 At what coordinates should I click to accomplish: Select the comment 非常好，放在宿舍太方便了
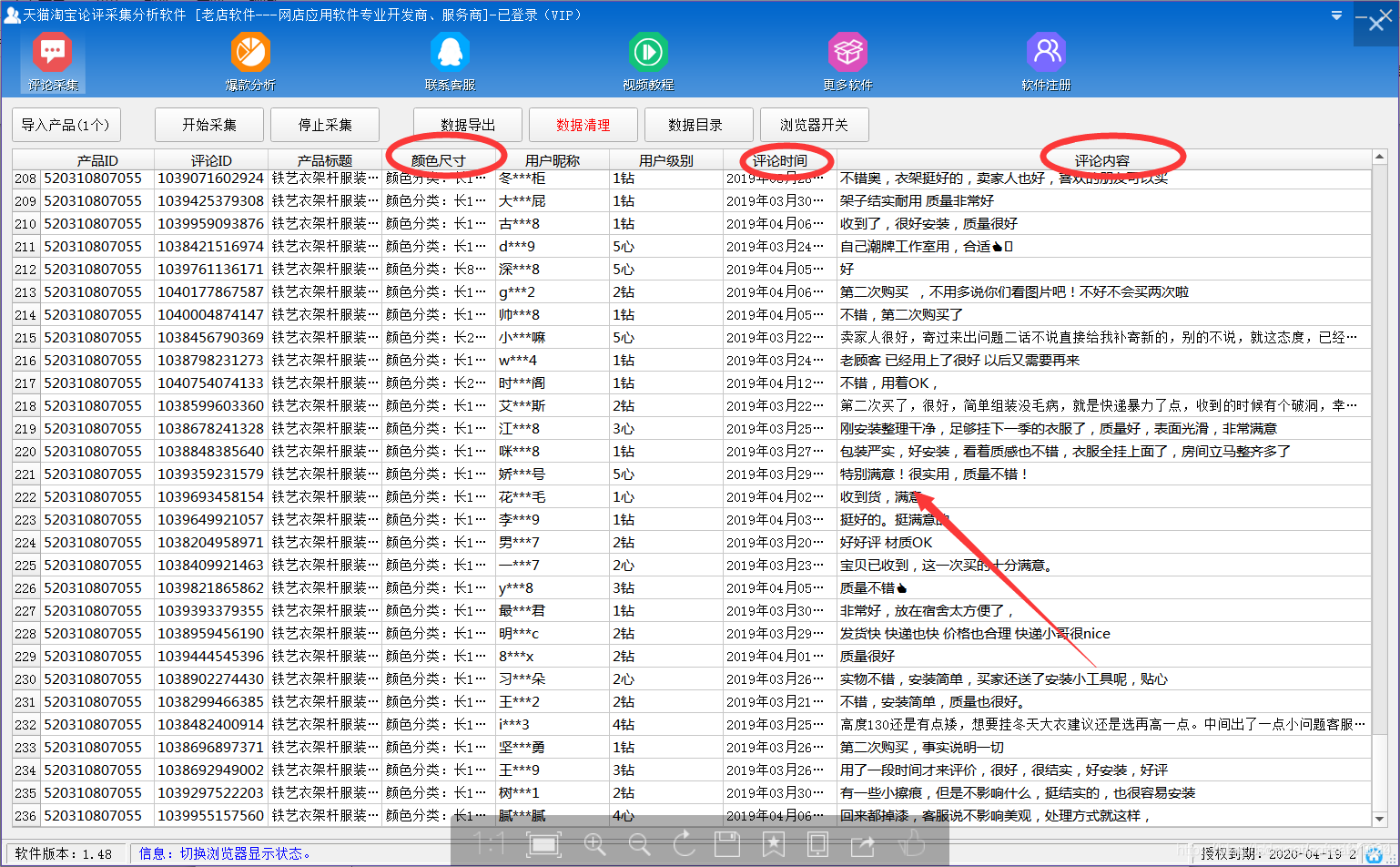coord(1104,611)
